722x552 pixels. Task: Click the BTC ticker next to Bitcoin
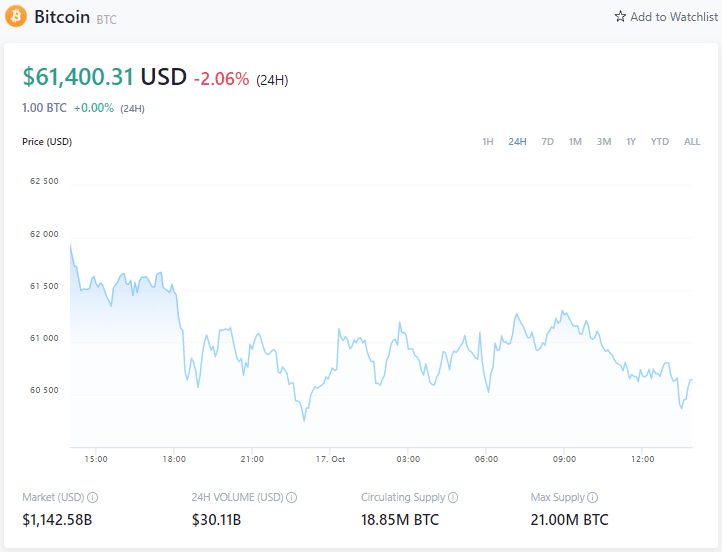[106, 19]
